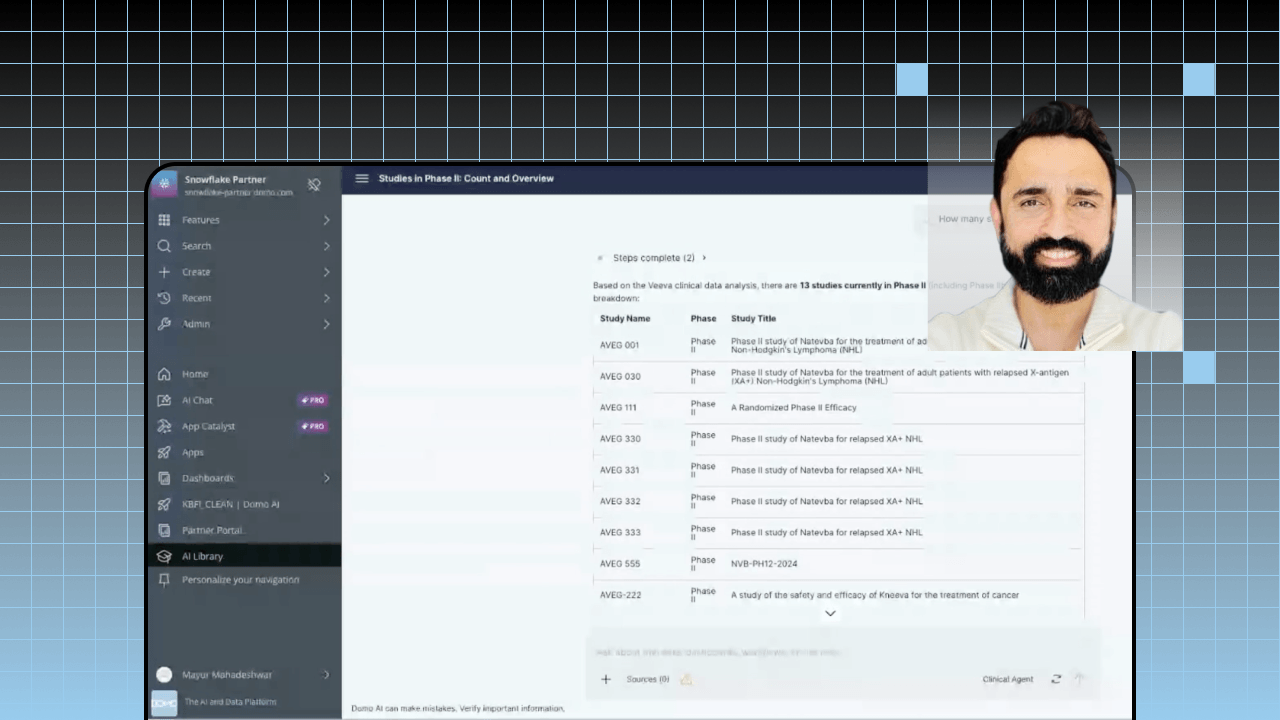Click the KBFI_CLEAN rocket icon
1280x720 pixels.
coord(164,504)
